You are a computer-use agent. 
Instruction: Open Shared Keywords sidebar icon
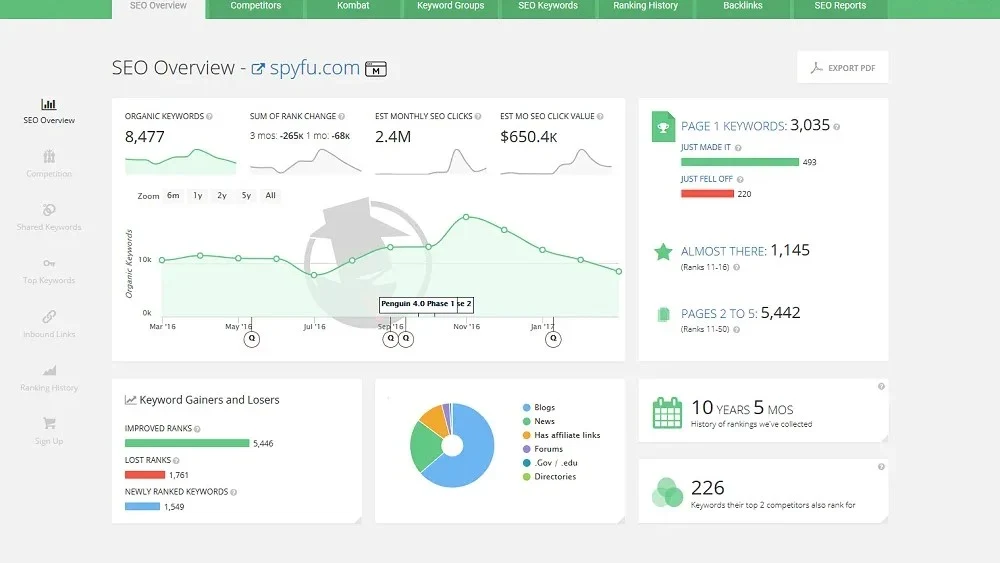pos(49,210)
